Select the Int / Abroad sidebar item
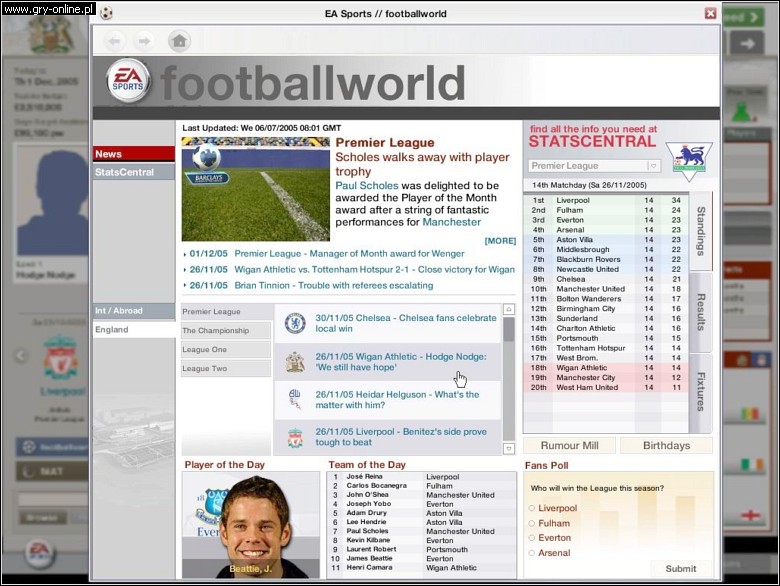 point(134,310)
